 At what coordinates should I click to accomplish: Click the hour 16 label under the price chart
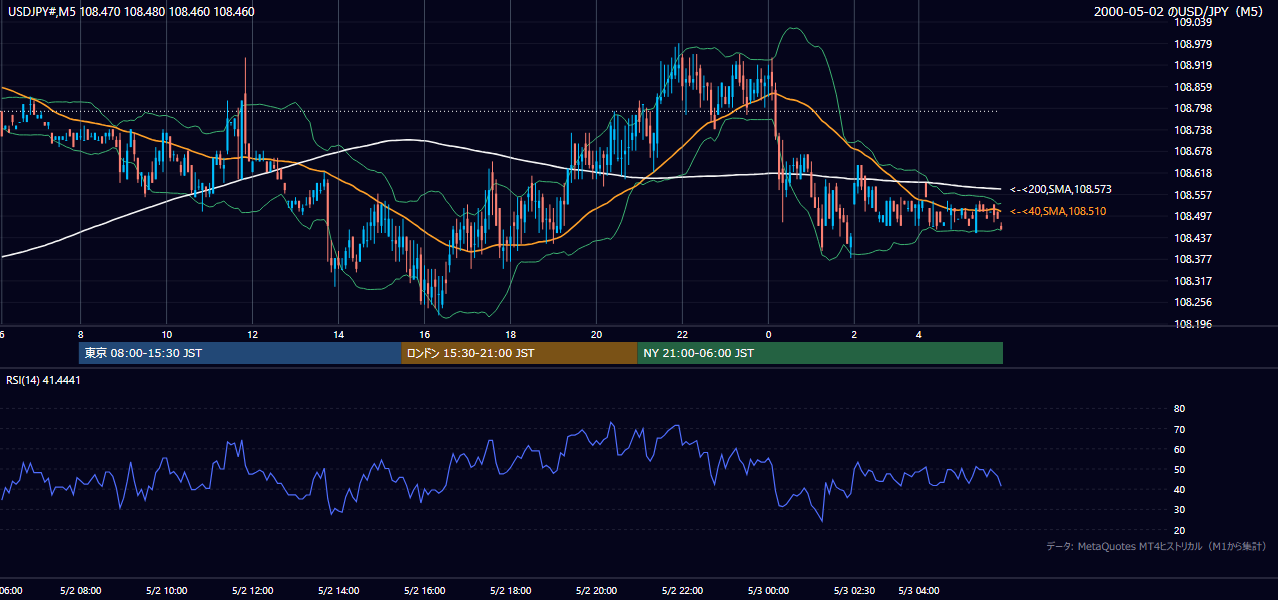424,334
